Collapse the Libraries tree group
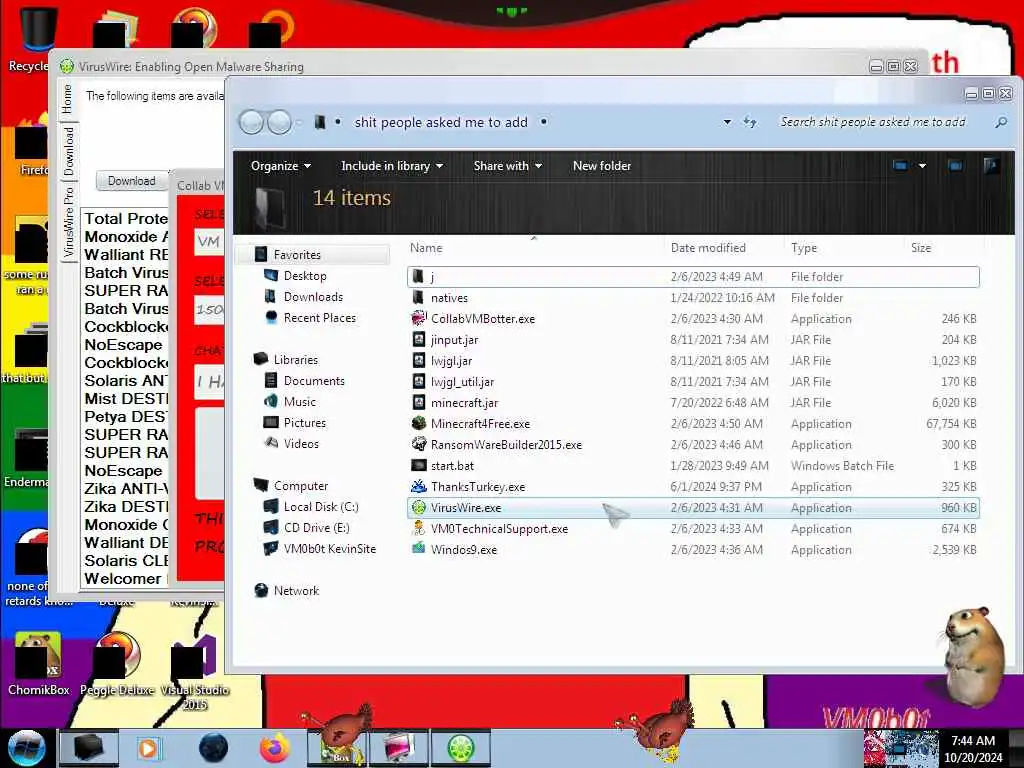The height and width of the screenshot is (768, 1024). (296, 360)
